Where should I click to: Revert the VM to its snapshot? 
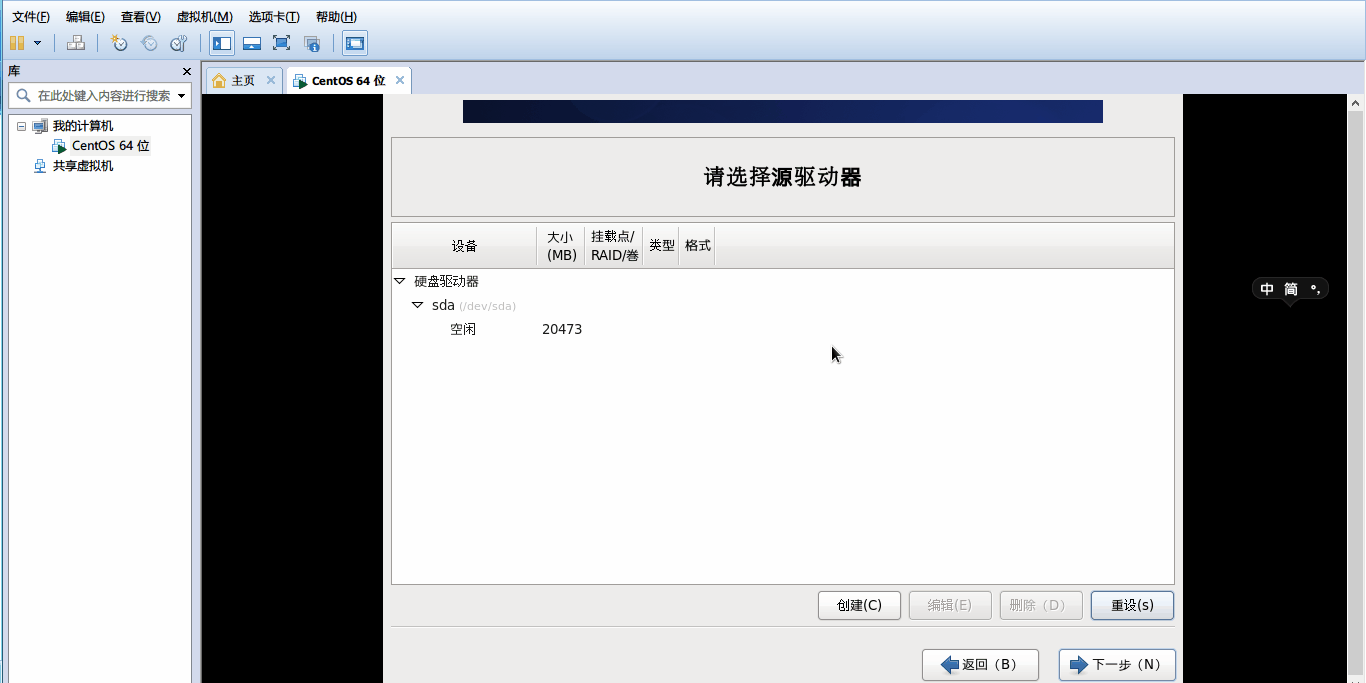149,43
